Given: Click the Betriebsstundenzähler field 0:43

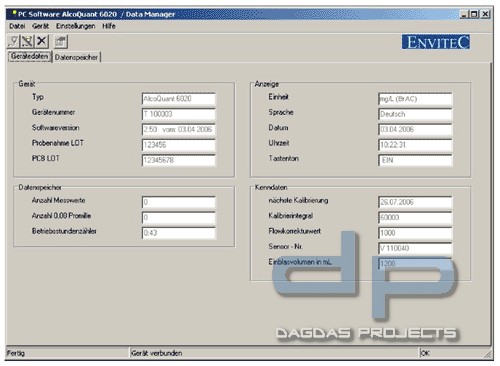Looking at the screenshot, I should [x=179, y=233].
